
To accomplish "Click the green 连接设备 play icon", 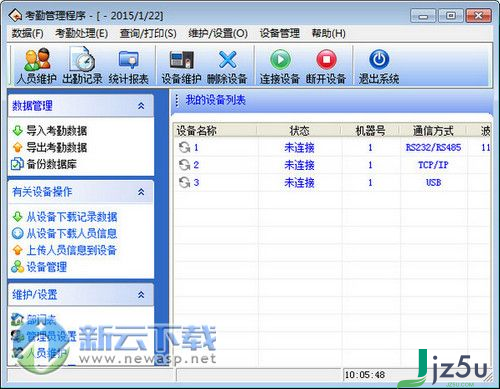I will (x=280, y=60).
